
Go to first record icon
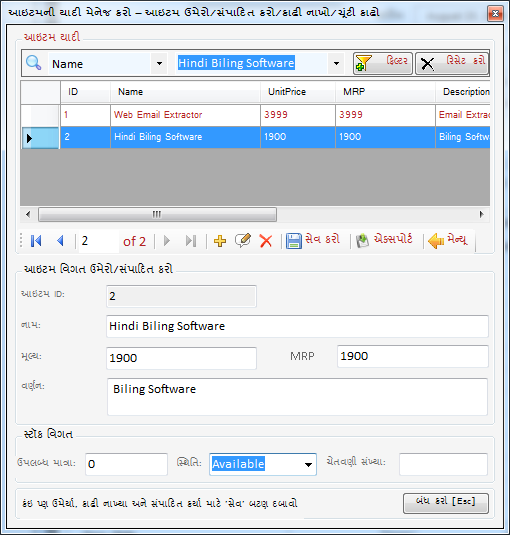coord(36,241)
